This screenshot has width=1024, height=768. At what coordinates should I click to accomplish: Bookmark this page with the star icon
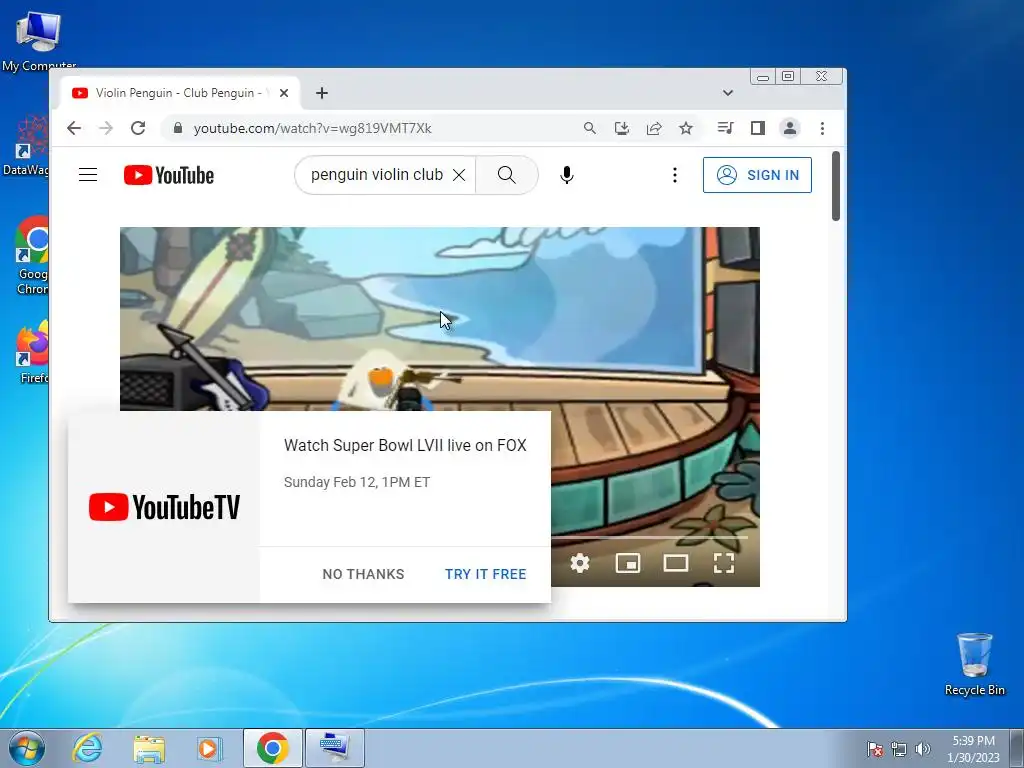tap(686, 128)
